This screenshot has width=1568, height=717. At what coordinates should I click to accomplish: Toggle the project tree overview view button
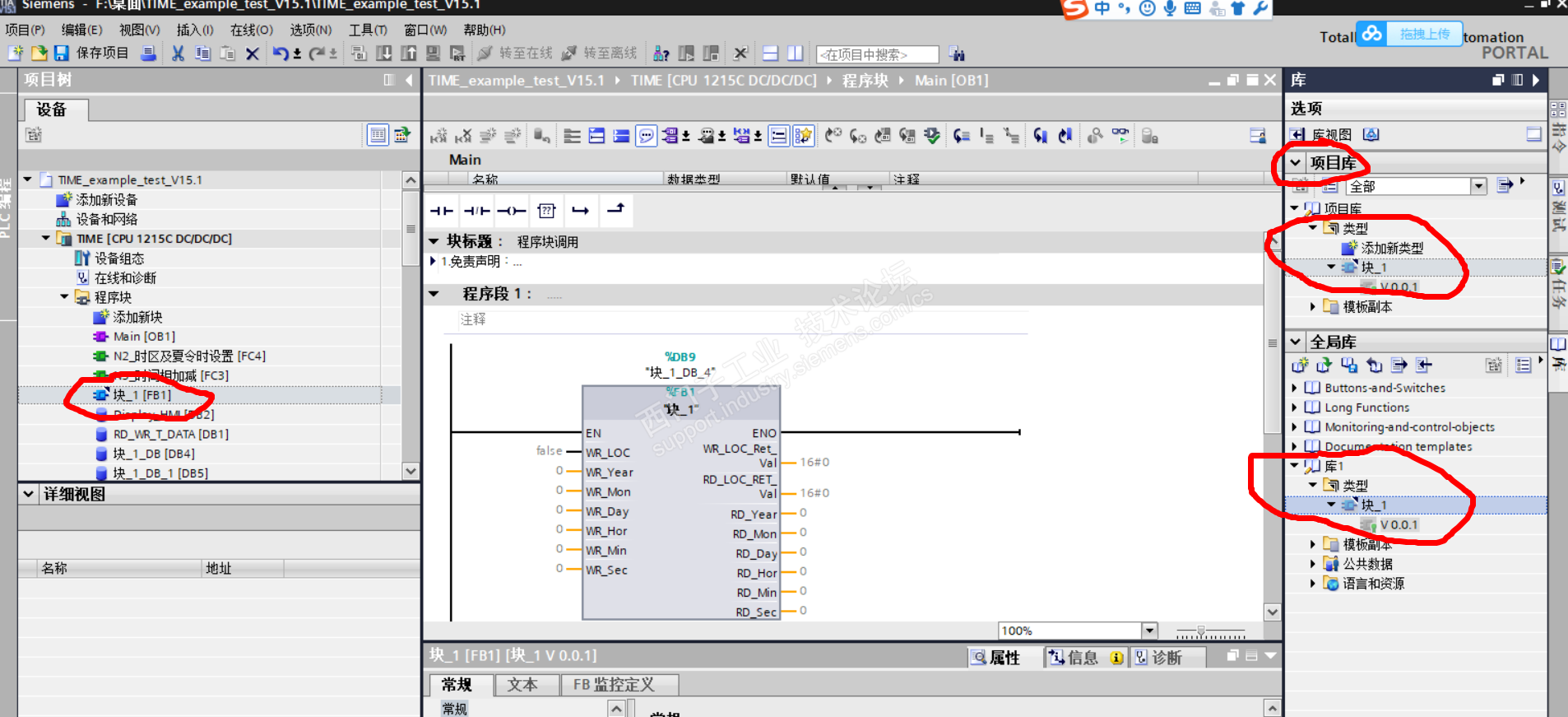[x=378, y=135]
